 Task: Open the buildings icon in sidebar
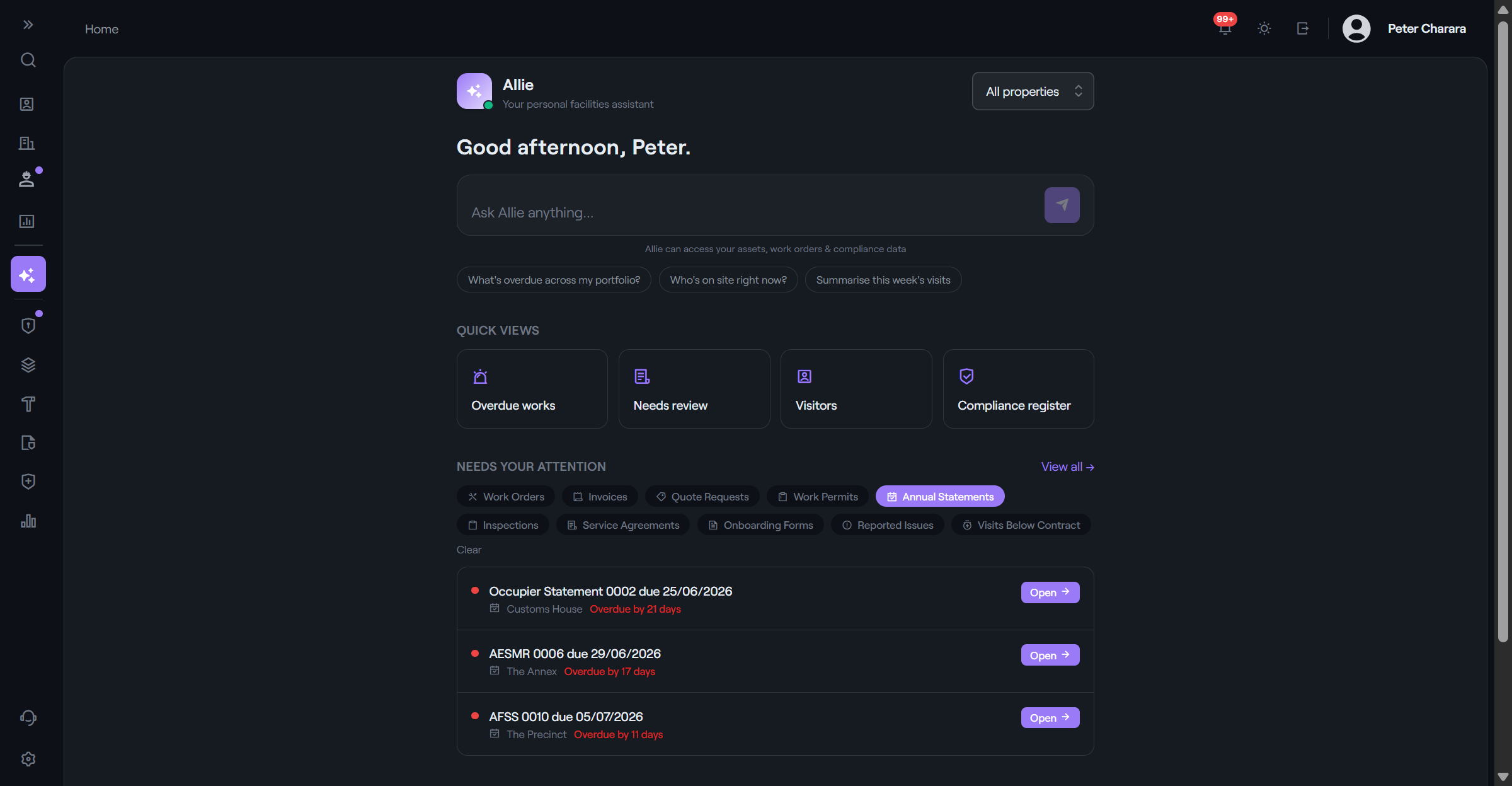(27, 143)
